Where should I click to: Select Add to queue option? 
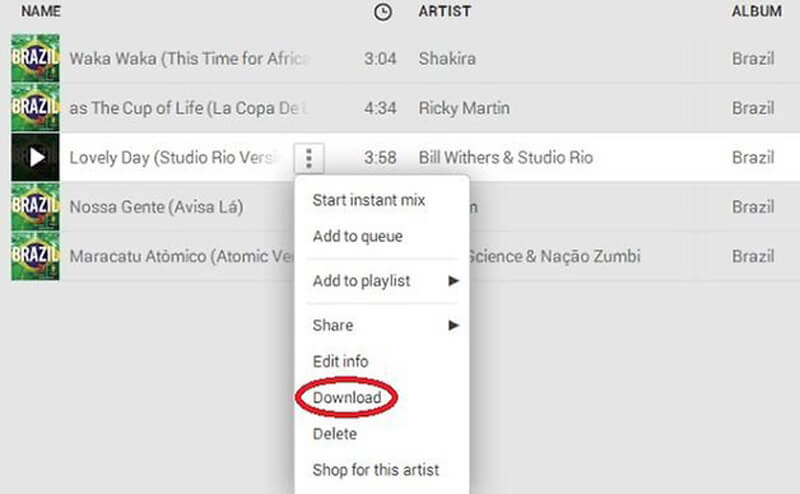[357, 237]
